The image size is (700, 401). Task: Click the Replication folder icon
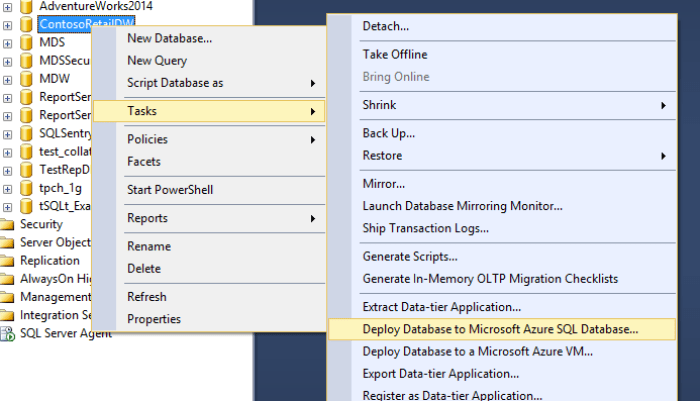7,261
